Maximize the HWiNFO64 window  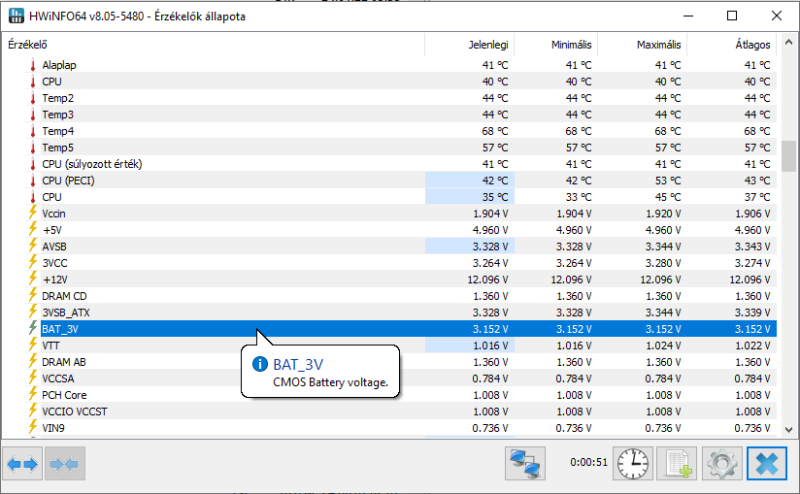pos(732,16)
